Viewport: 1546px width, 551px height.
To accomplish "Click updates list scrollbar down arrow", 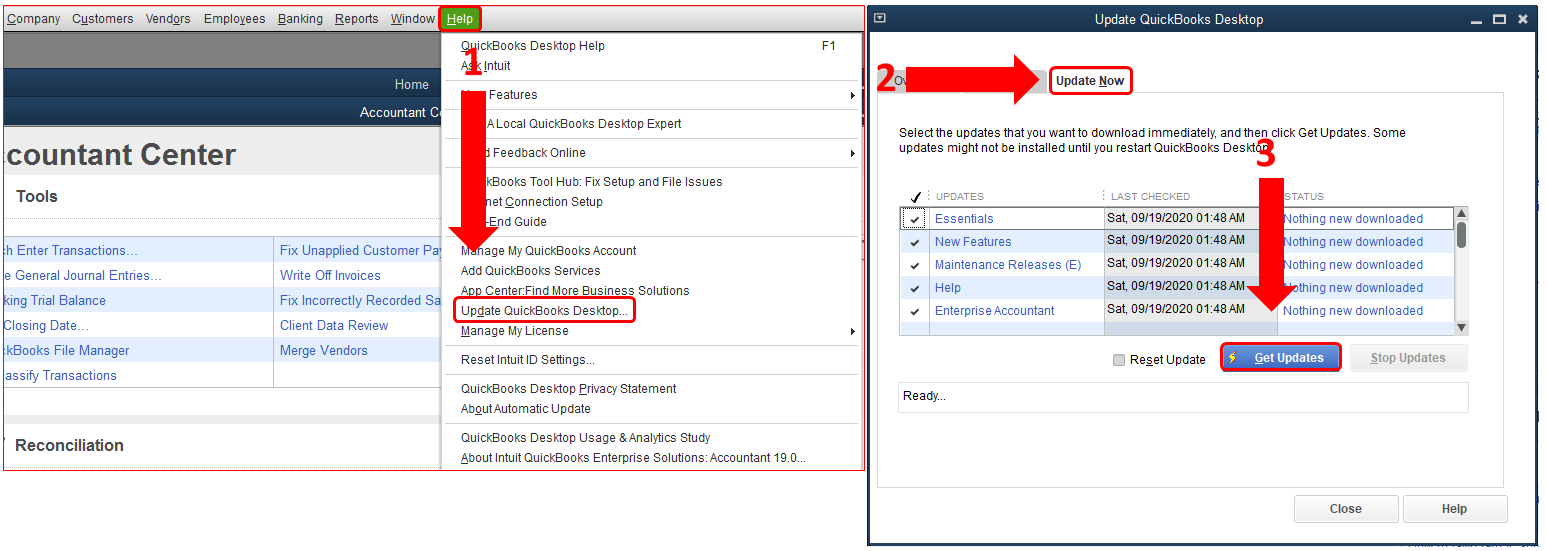I will tap(1461, 327).
